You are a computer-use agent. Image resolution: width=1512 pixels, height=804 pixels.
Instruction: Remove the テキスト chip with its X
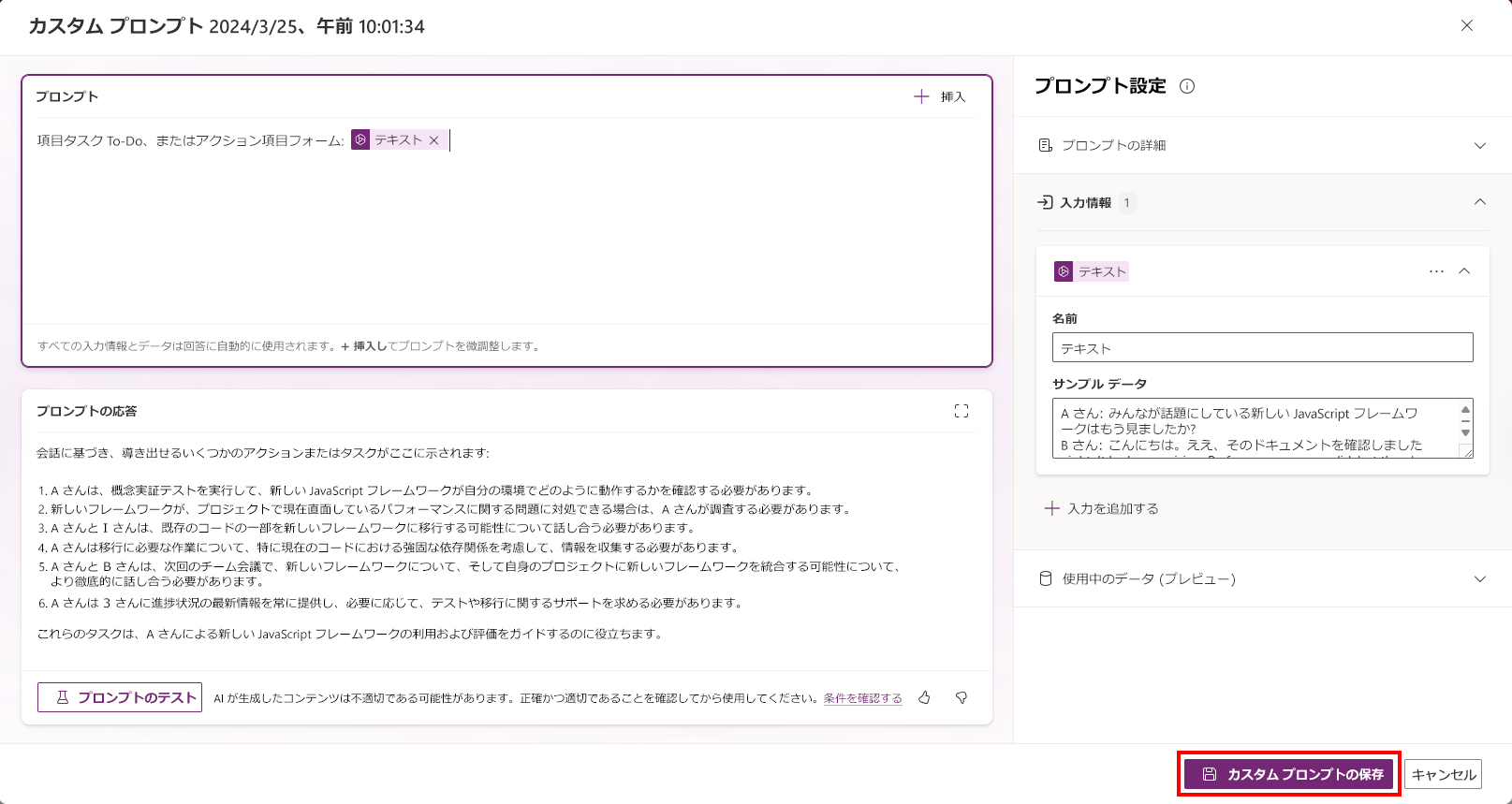[x=433, y=140]
